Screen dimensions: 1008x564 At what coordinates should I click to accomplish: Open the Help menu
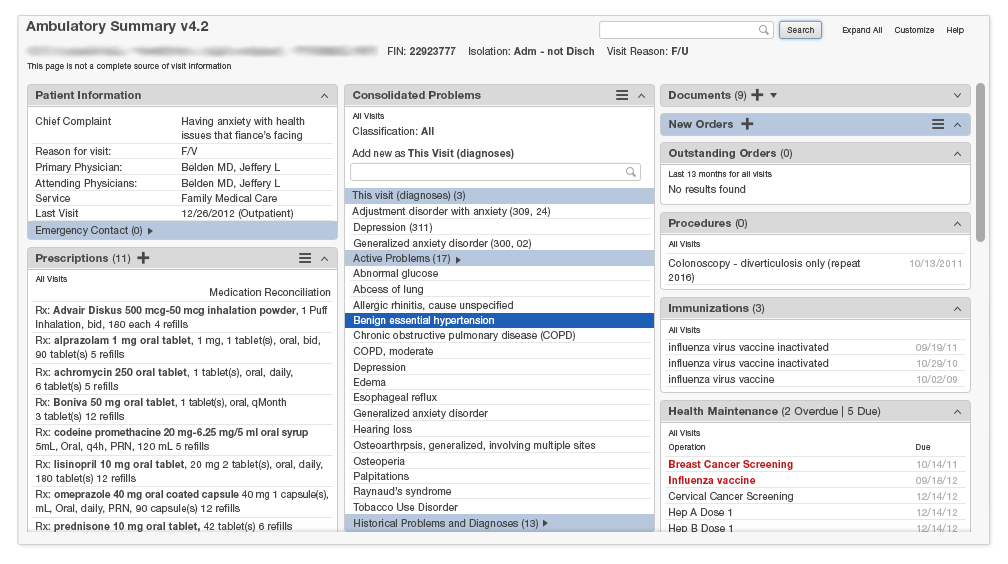(x=955, y=30)
